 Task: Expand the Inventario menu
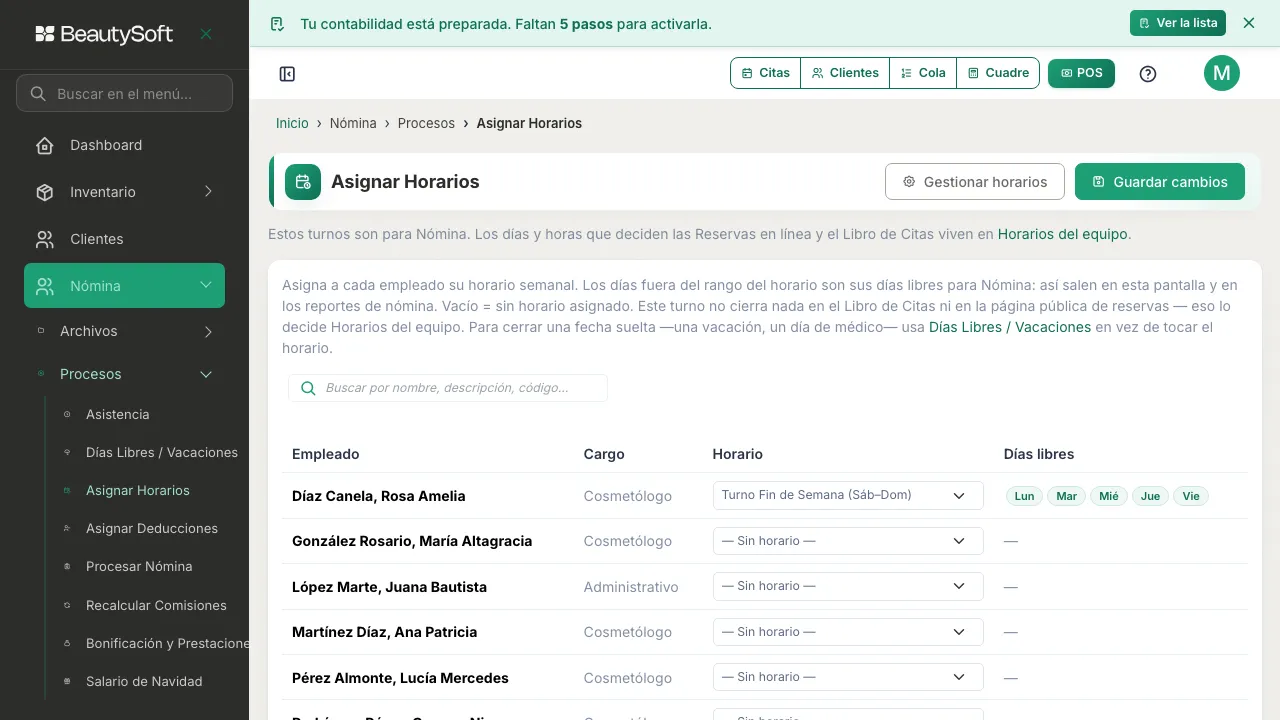(x=124, y=192)
